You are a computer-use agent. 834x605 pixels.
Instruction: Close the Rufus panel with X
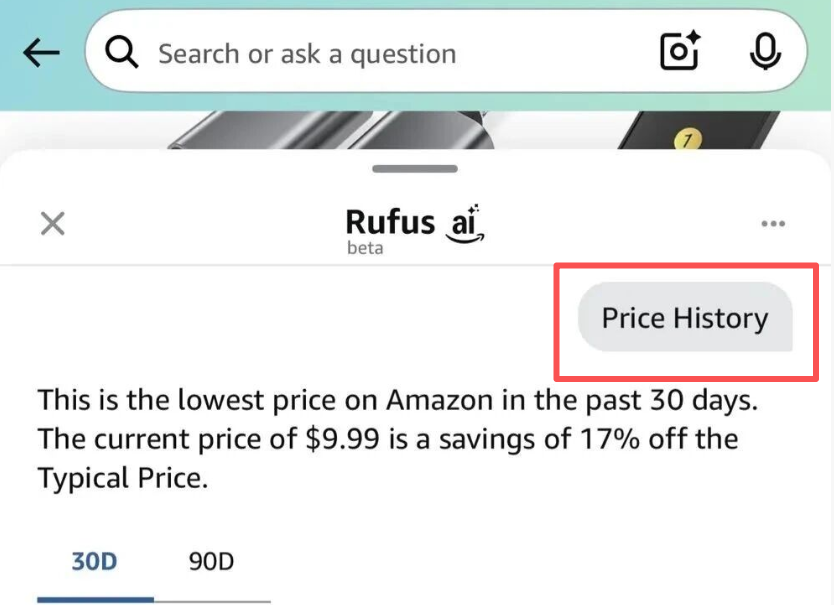[x=52, y=223]
